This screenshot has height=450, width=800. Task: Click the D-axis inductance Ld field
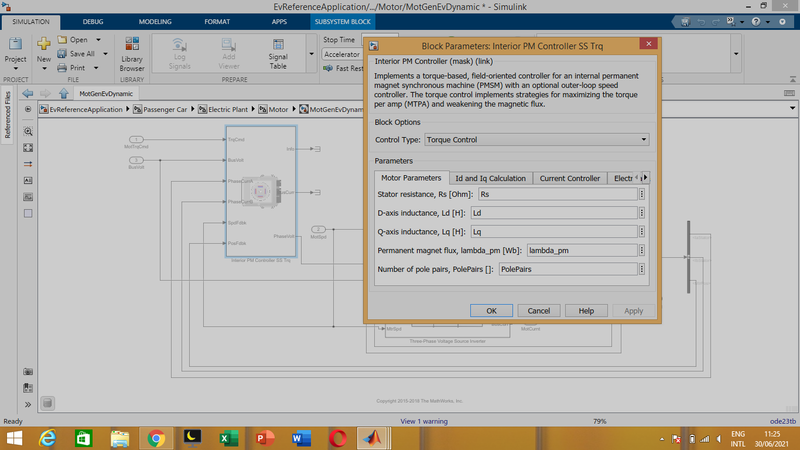coord(553,213)
